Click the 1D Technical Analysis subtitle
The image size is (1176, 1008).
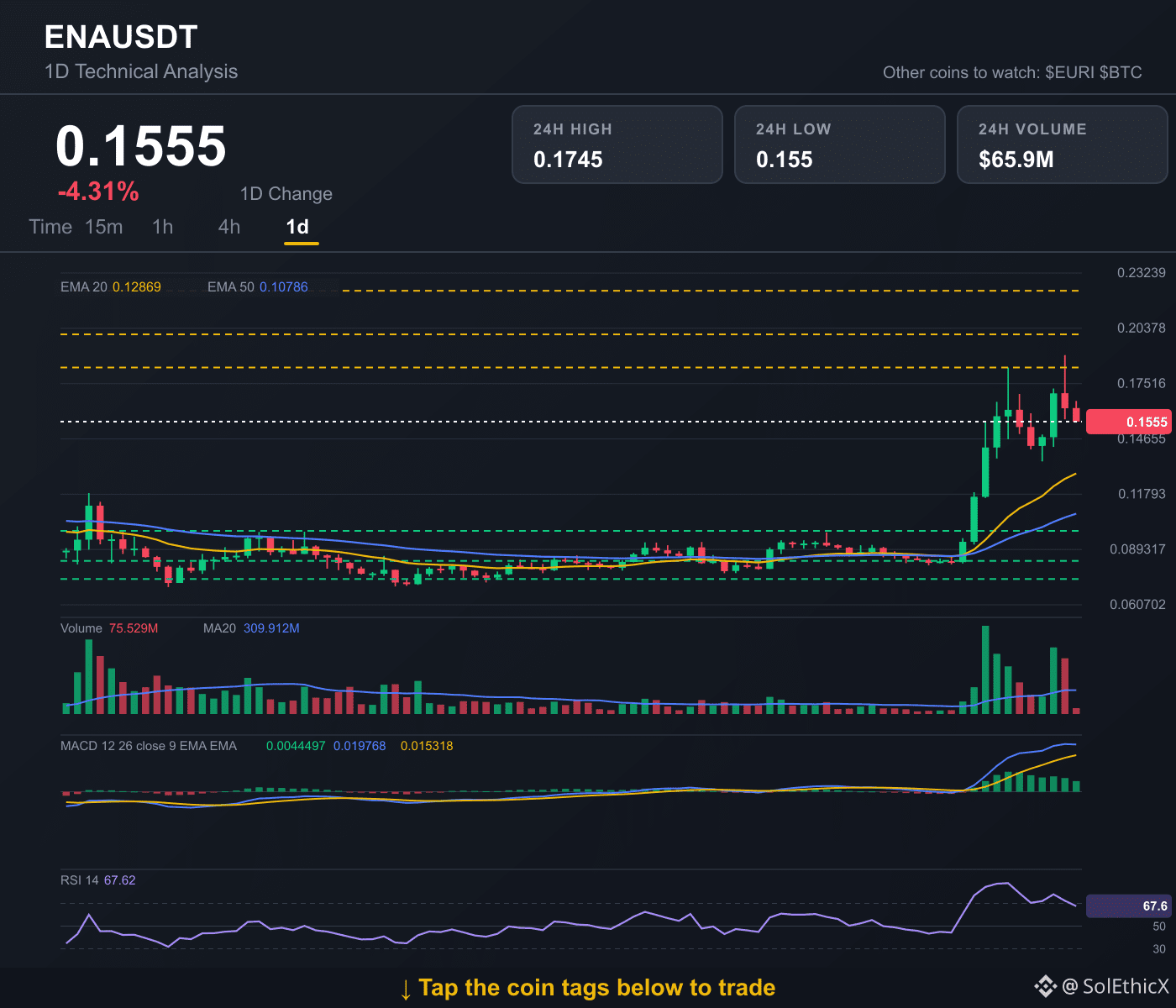[141, 71]
